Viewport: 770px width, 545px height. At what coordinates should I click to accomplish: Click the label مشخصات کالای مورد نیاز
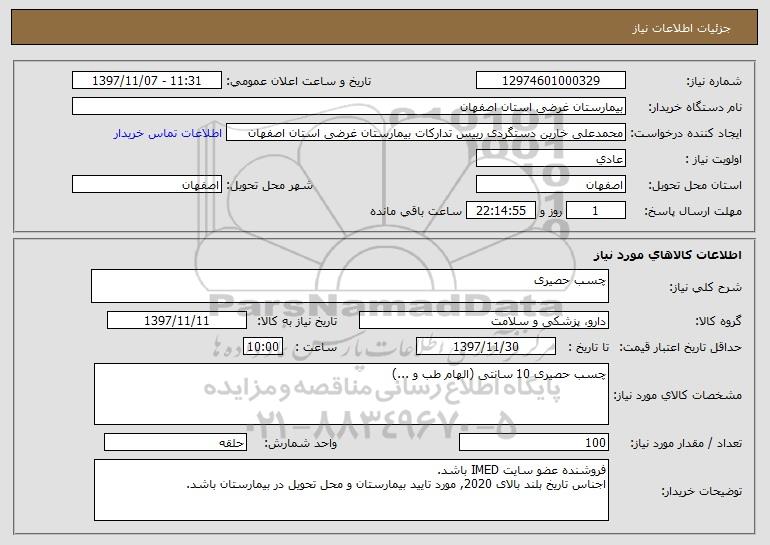click(x=678, y=395)
